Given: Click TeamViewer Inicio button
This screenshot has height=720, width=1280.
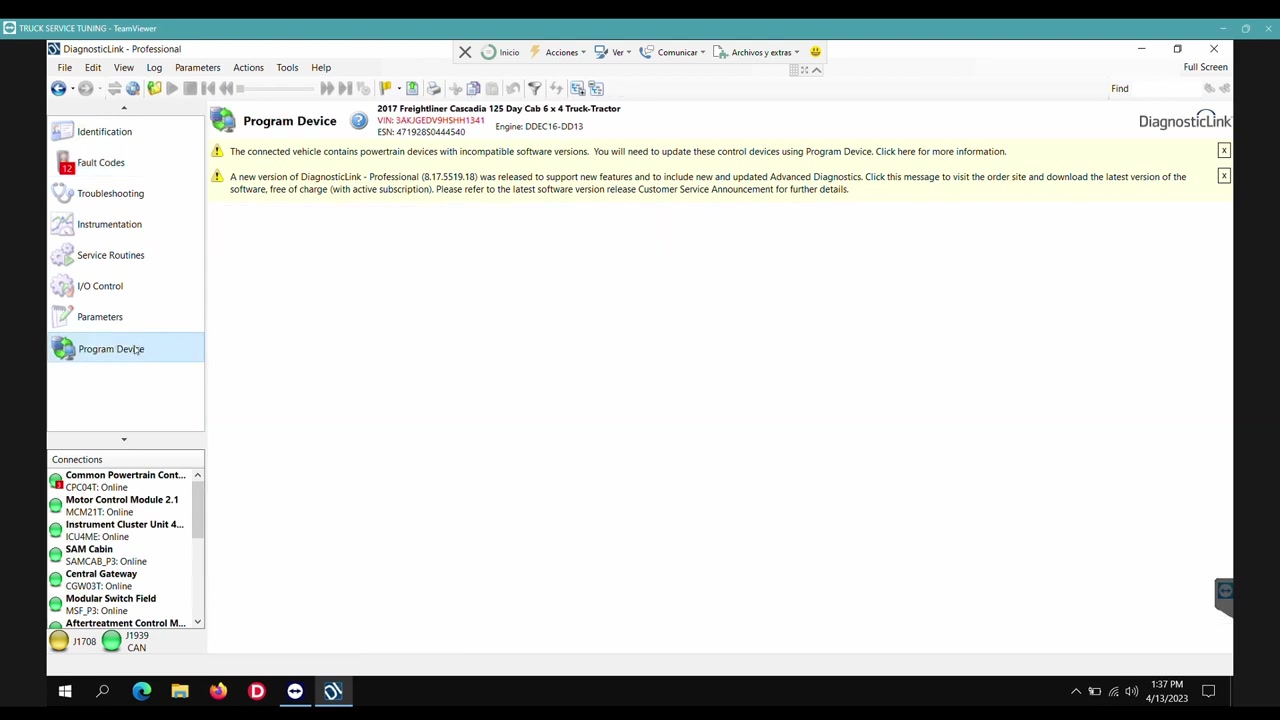Looking at the screenshot, I should pyautogui.click(x=501, y=52).
